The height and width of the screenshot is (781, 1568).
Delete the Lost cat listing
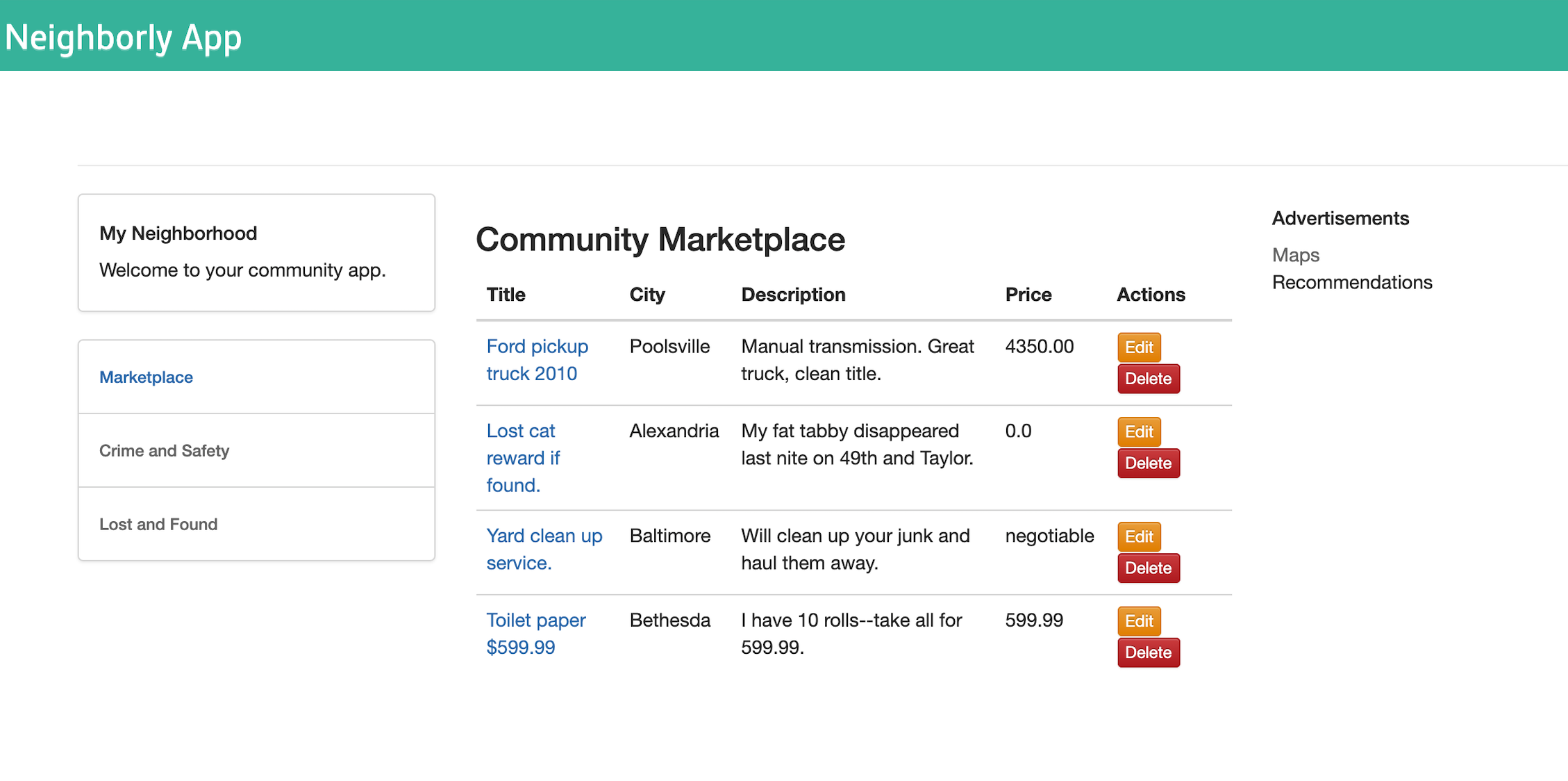point(1148,463)
